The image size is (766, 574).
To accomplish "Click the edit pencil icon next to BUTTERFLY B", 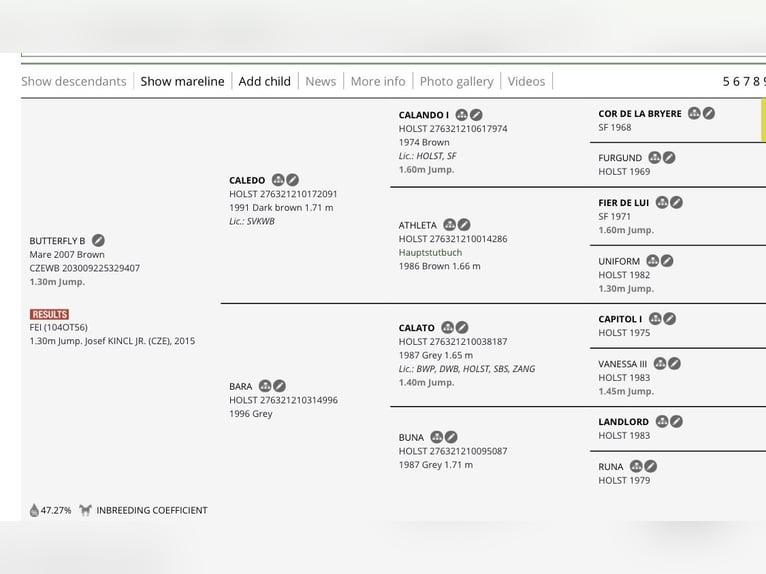I will (x=98, y=240).
